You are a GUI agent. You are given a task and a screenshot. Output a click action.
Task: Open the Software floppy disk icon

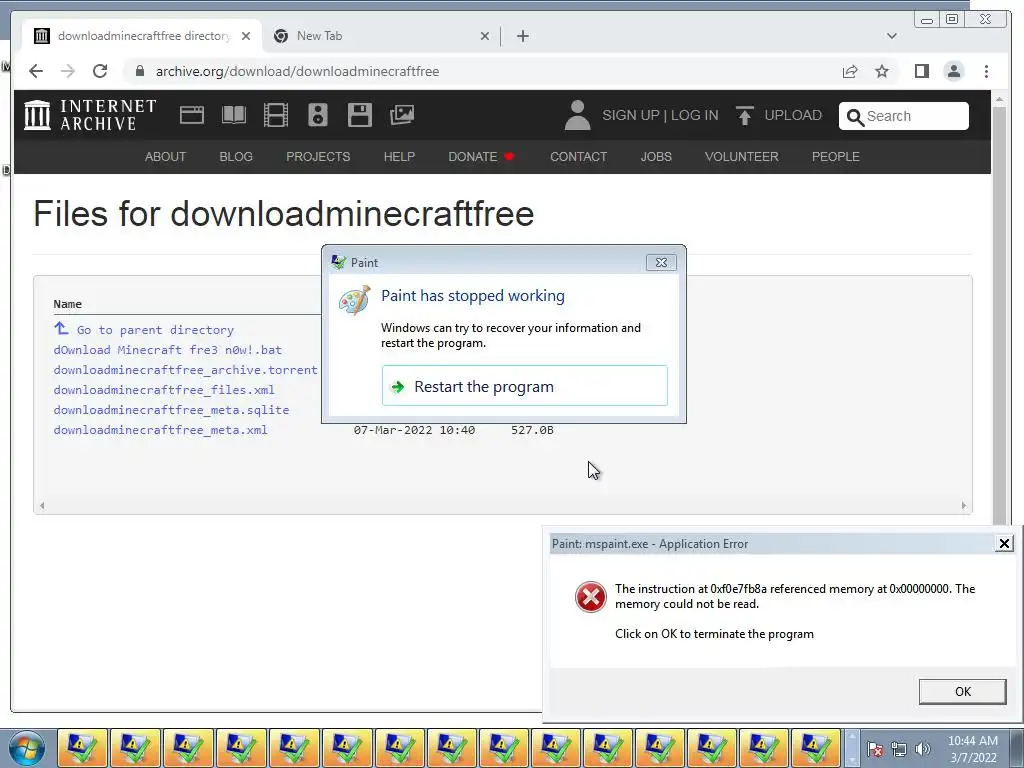[x=360, y=115]
